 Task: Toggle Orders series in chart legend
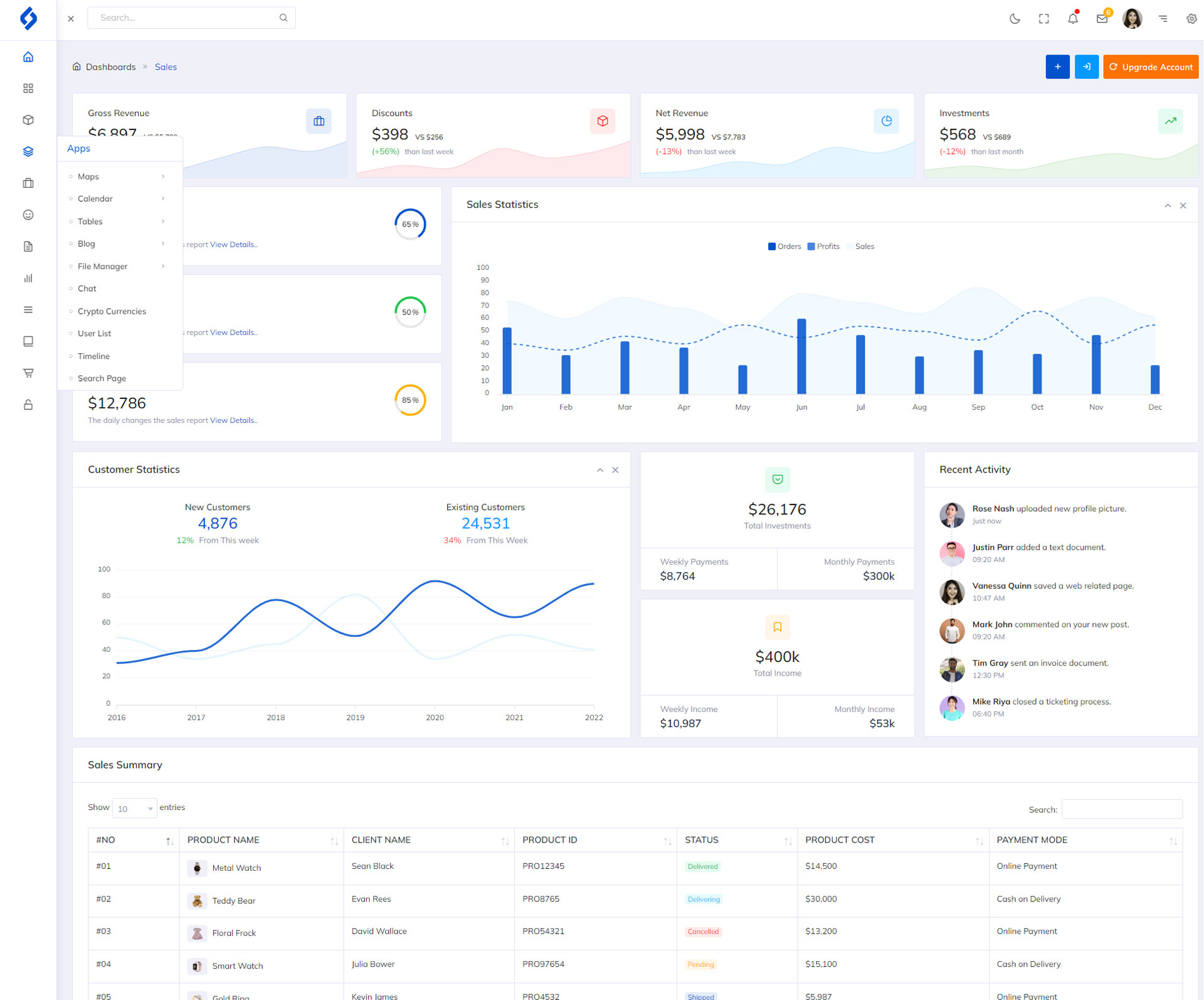point(784,247)
